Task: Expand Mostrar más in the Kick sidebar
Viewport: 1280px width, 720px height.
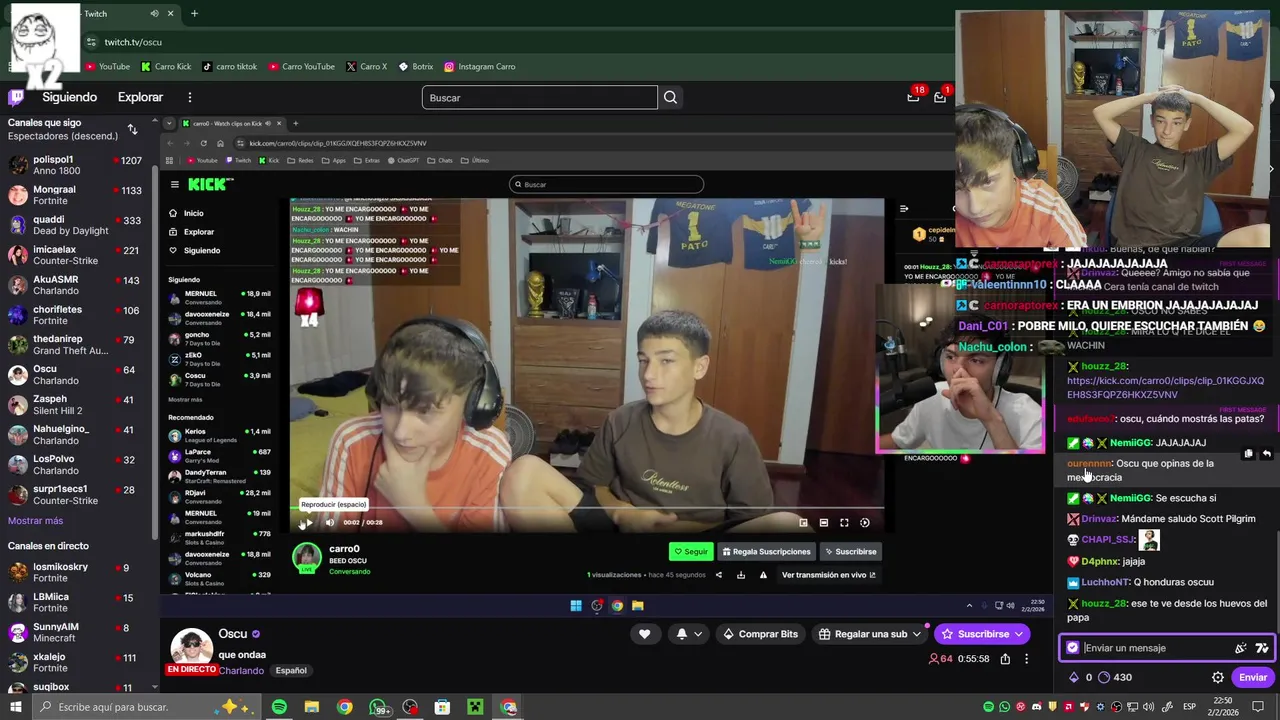Action: click(x=185, y=399)
